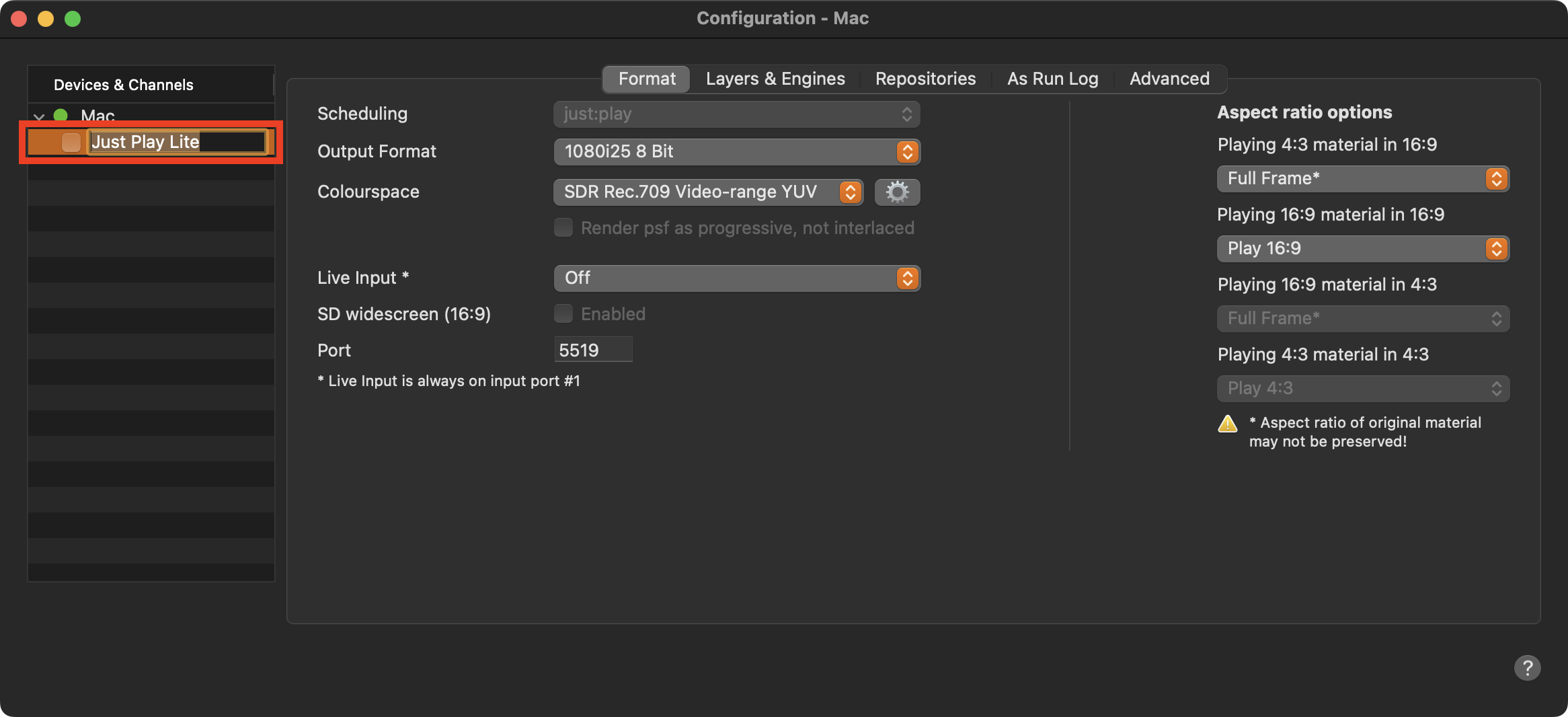The width and height of the screenshot is (1568, 717).
Task: Switch to the Format tab
Action: [x=647, y=79]
